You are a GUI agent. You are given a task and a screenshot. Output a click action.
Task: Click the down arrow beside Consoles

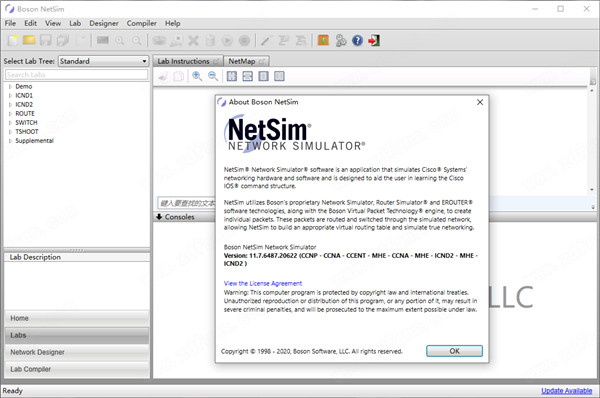pos(159,217)
